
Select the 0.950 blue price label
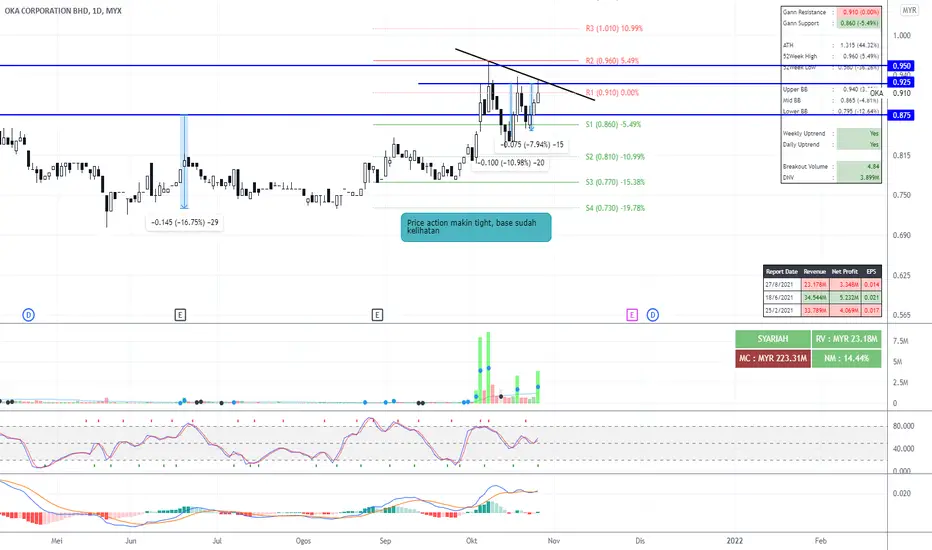pyautogui.click(x=901, y=66)
